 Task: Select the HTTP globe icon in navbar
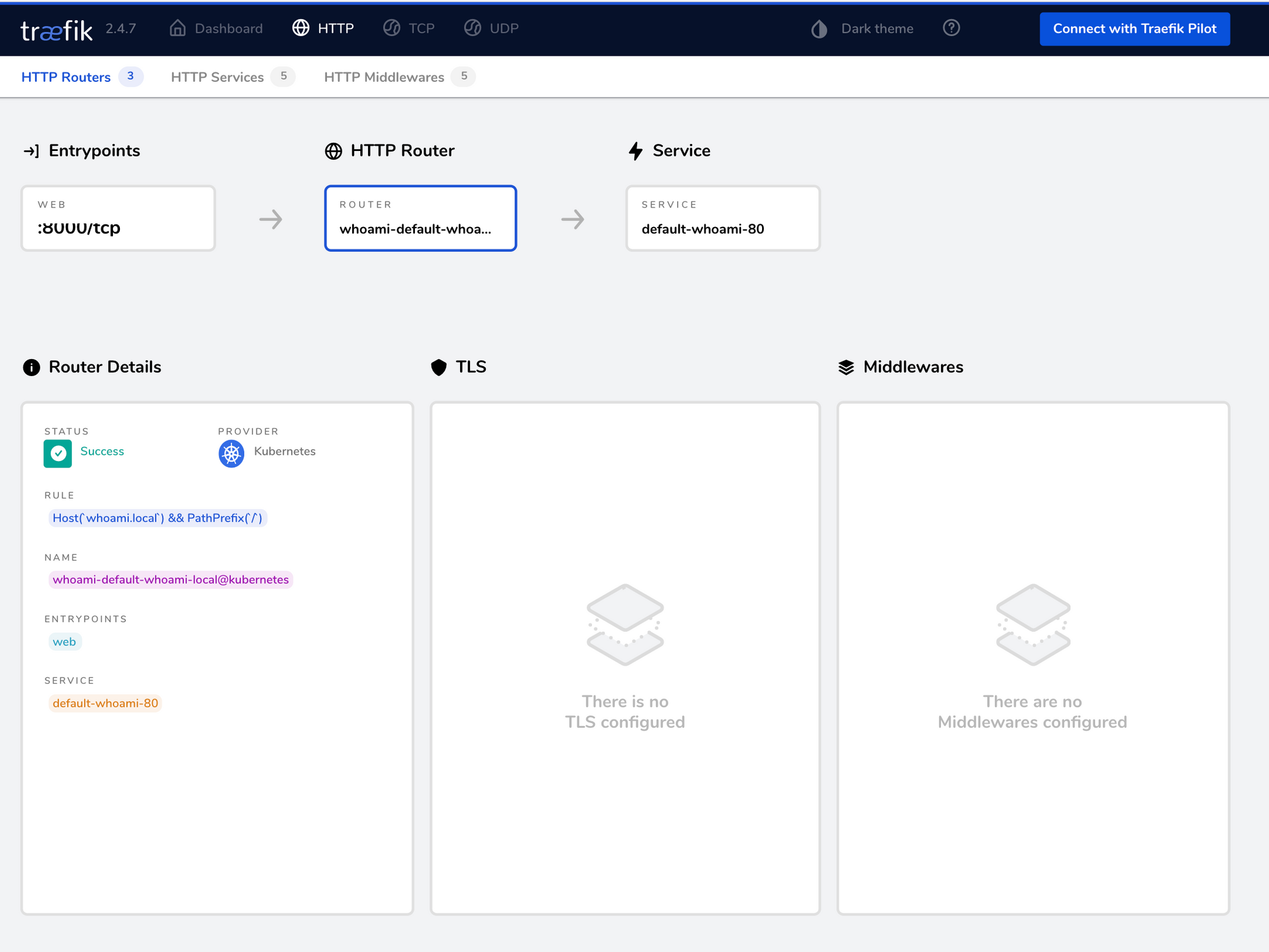click(301, 28)
